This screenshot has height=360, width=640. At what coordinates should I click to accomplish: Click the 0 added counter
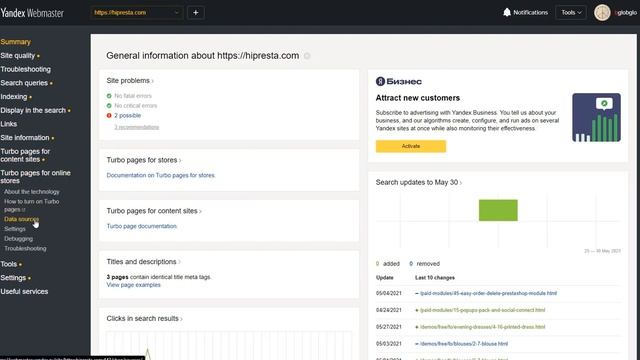387,264
